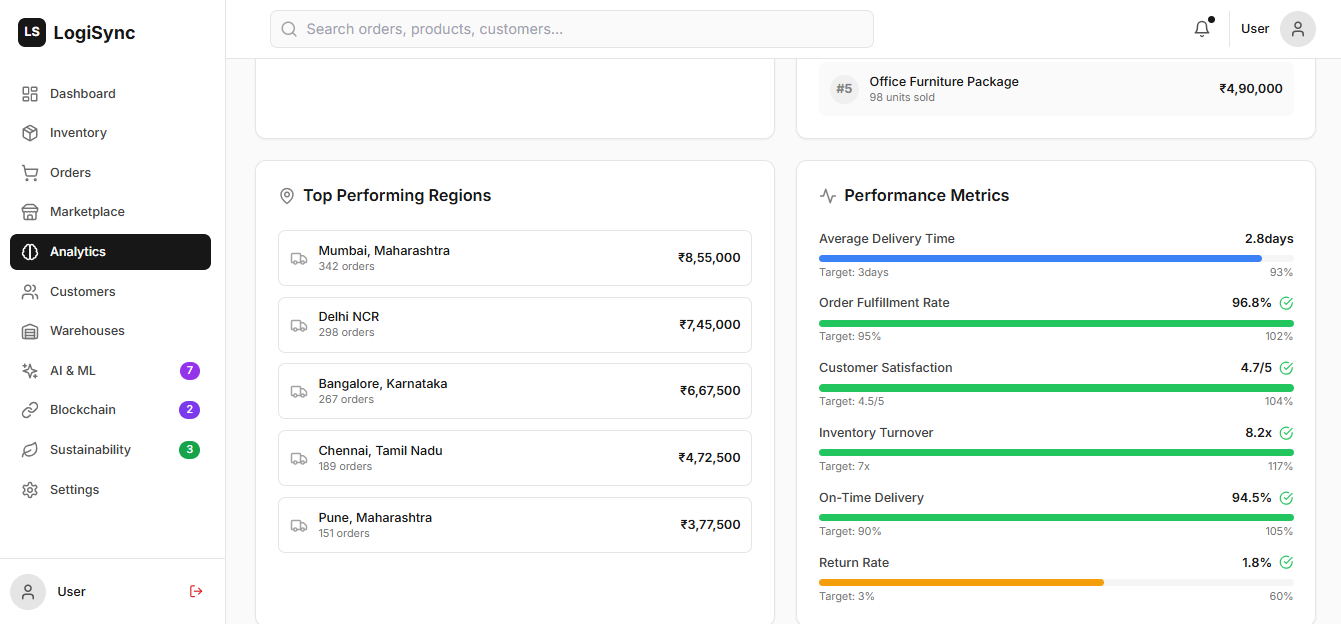Image resolution: width=1341 pixels, height=624 pixels.
Task: Click the notification bell icon
Action: pyautogui.click(x=1202, y=29)
